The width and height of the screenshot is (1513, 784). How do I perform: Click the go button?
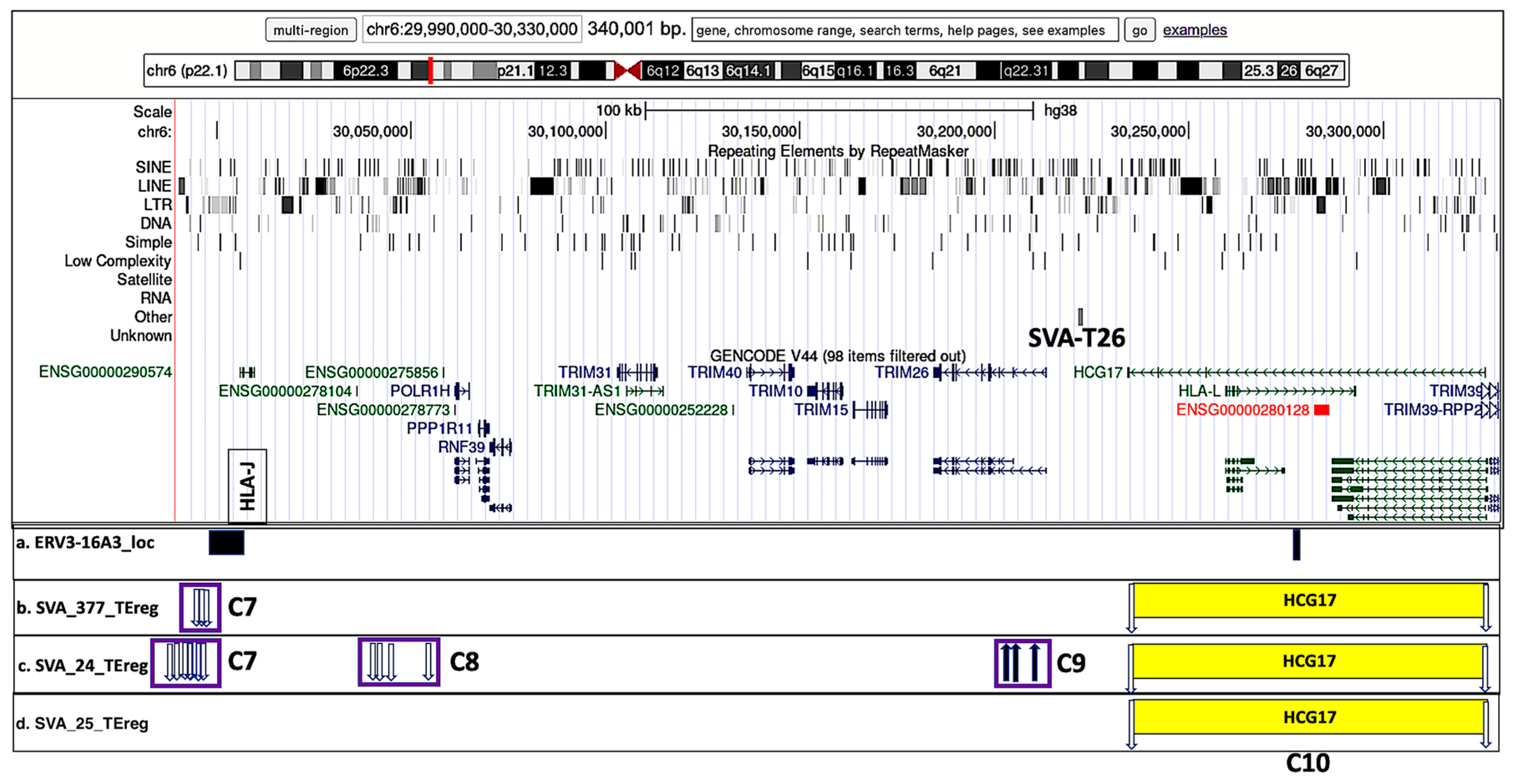tap(1139, 30)
